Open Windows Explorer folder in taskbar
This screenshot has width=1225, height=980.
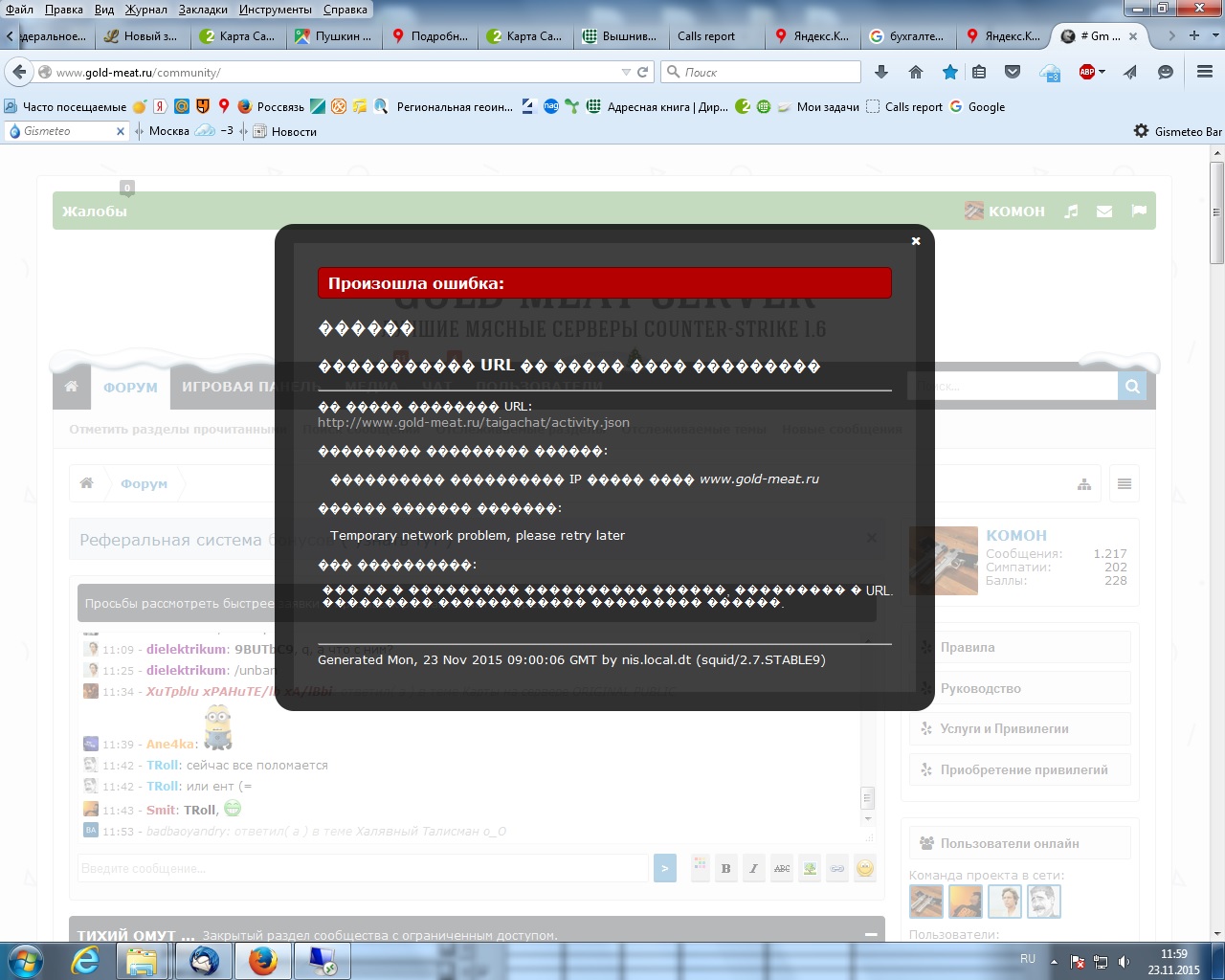pos(142,961)
